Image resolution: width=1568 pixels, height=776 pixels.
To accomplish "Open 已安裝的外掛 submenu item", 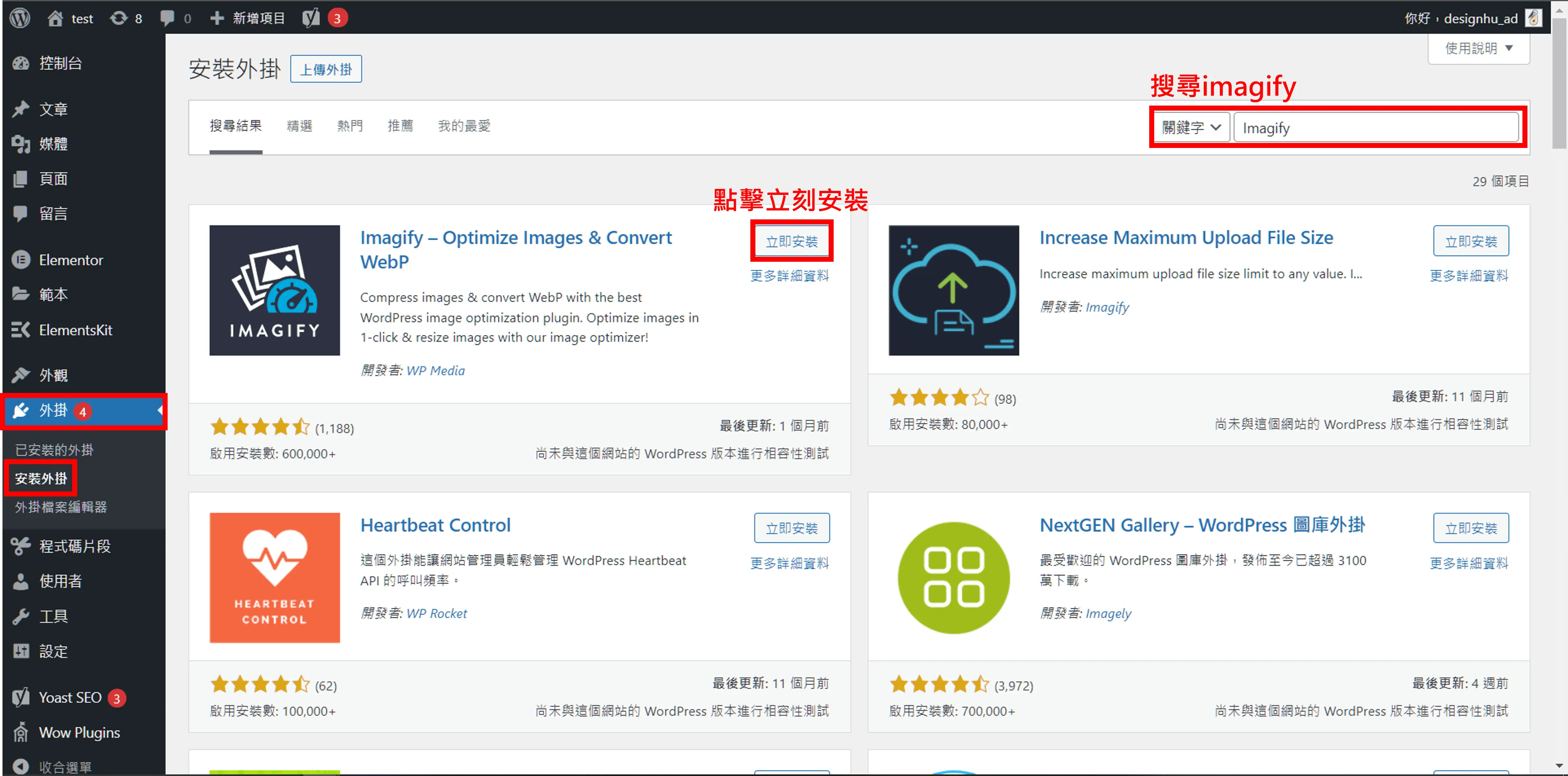I will click(54, 450).
